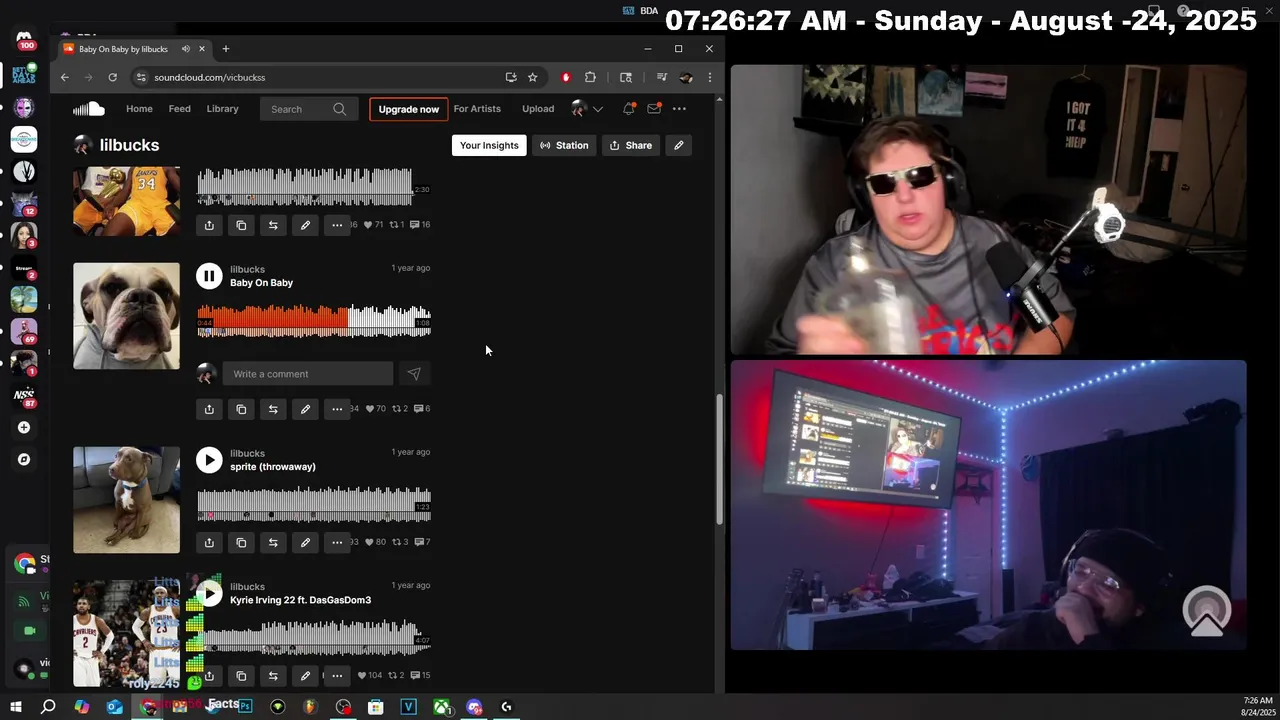
Task: Bookmark this page with the star
Action: coord(533,77)
